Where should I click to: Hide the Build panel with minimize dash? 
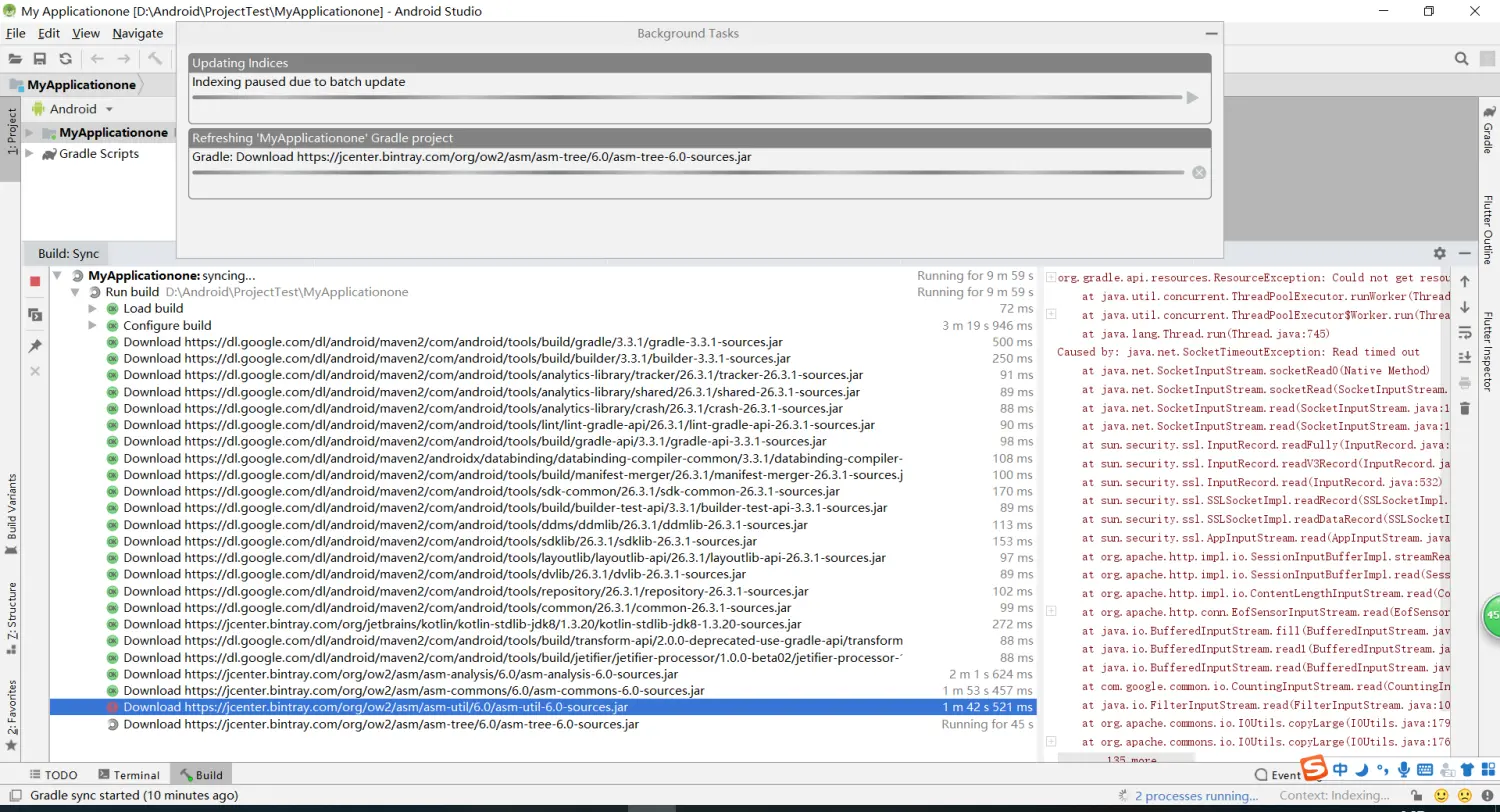coord(1464,254)
